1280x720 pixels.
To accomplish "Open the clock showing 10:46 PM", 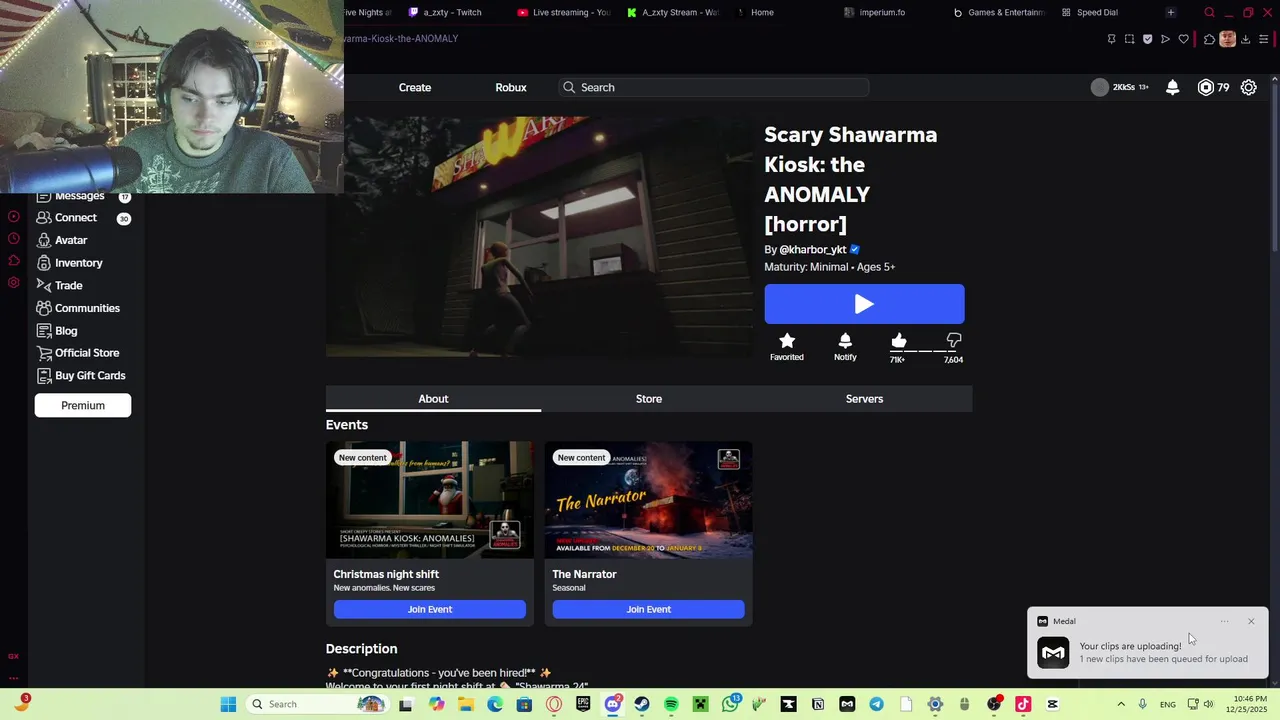I will pyautogui.click(x=1250, y=704).
